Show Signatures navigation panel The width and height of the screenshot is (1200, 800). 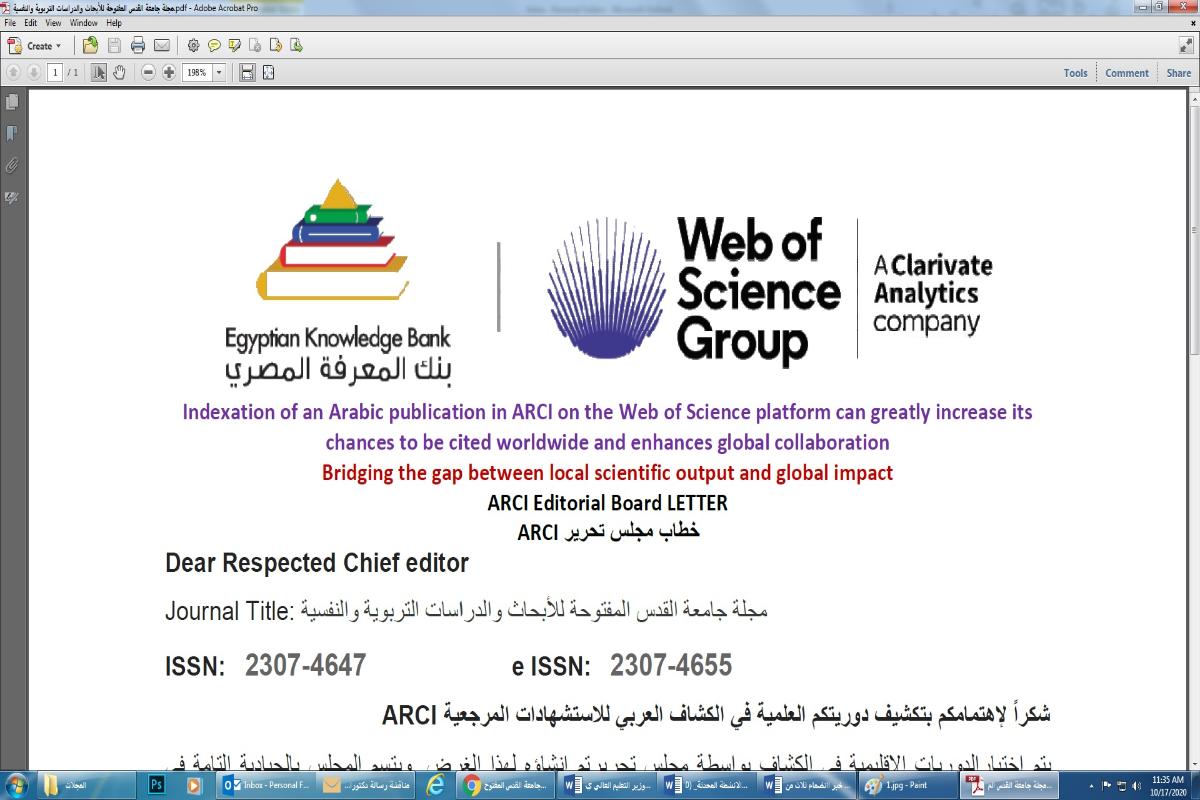pos(12,198)
